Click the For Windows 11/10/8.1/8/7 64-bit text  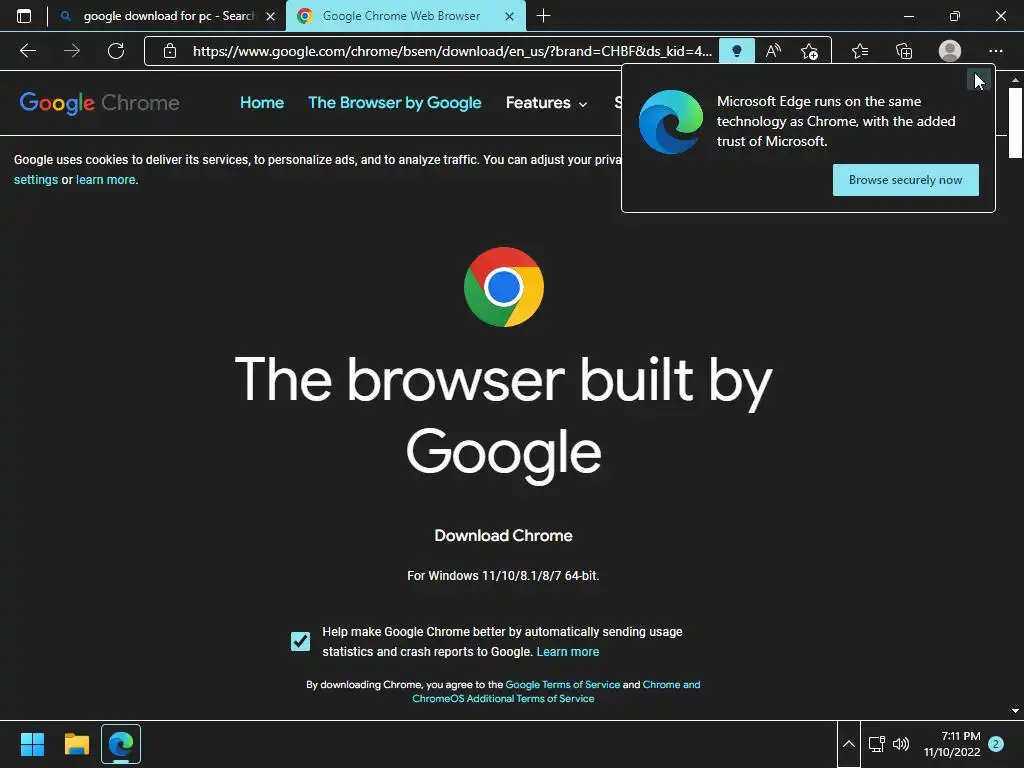pos(504,575)
